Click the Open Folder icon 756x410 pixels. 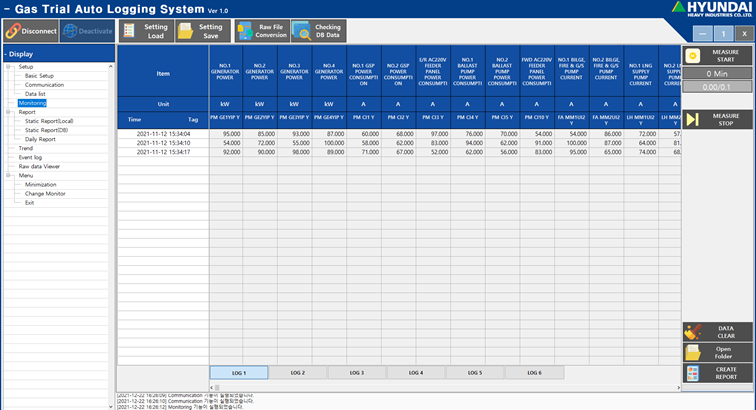[692, 352]
